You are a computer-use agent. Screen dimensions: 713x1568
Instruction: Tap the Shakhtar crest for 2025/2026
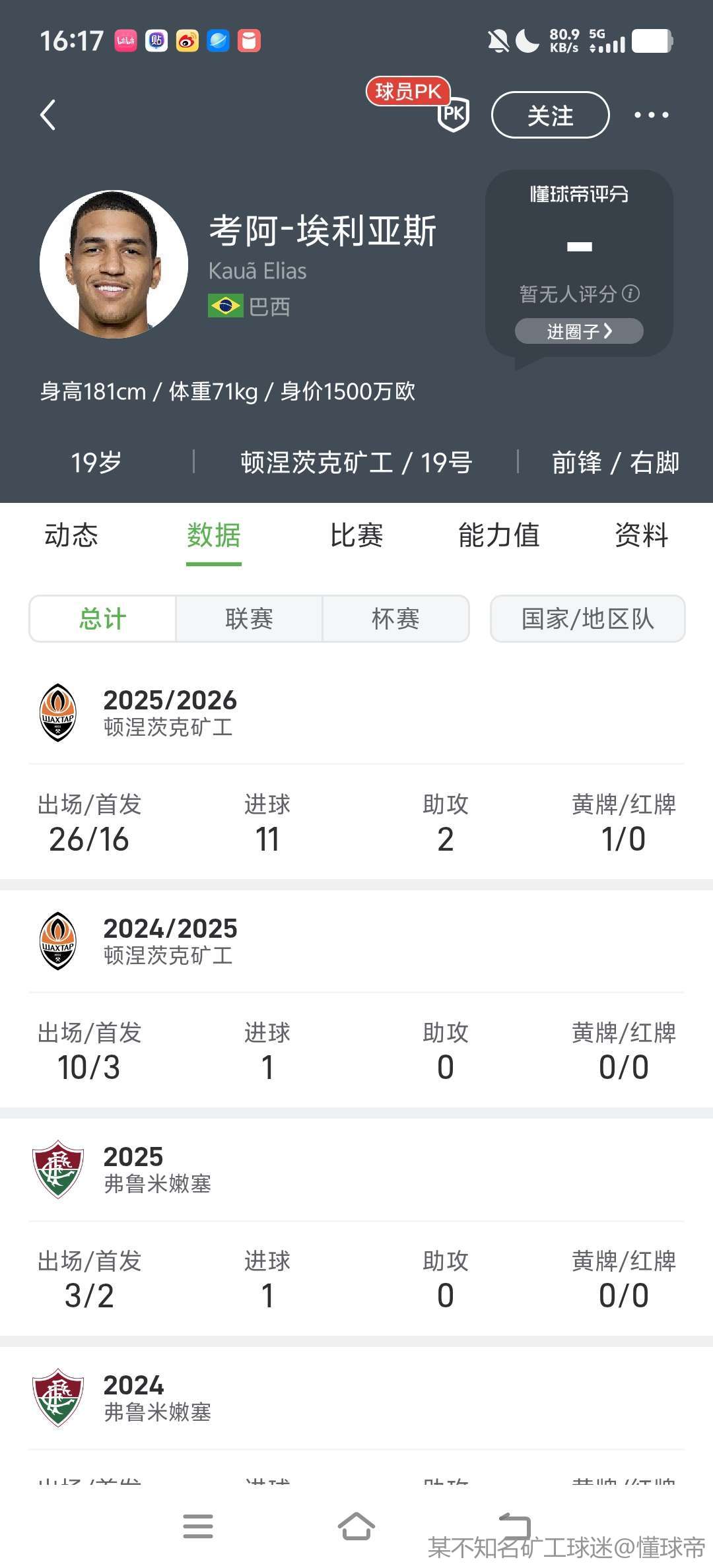tap(58, 713)
